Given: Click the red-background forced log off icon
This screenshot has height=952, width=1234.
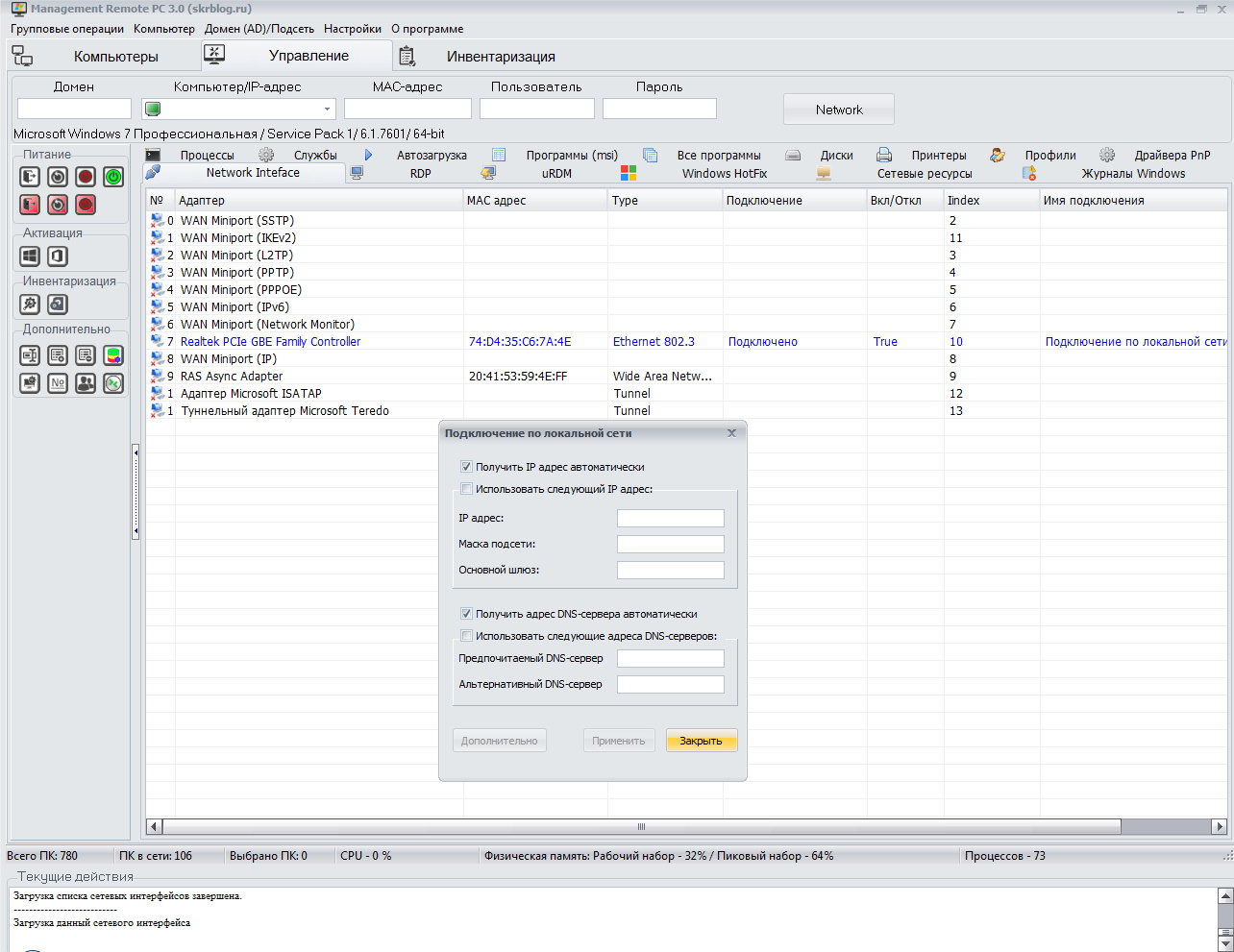Looking at the screenshot, I should pyautogui.click(x=30, y=205).
